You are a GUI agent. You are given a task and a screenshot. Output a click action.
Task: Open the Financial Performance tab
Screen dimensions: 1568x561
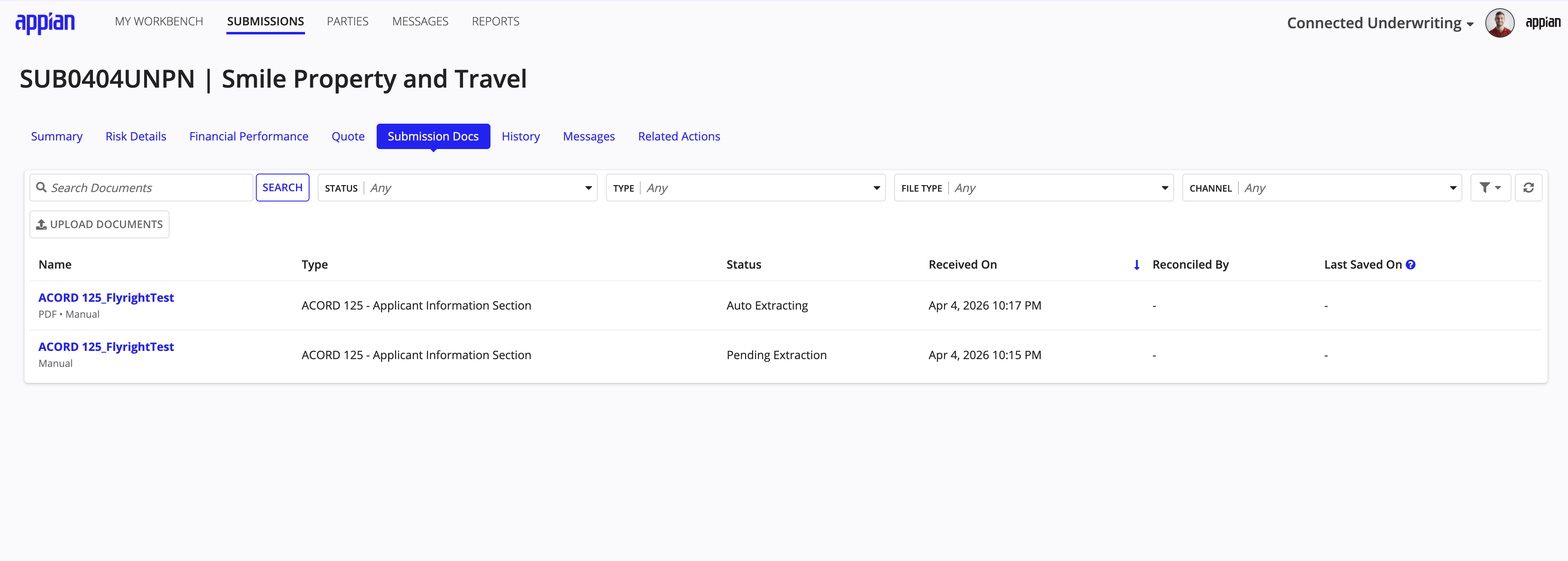tap(249, 136)
